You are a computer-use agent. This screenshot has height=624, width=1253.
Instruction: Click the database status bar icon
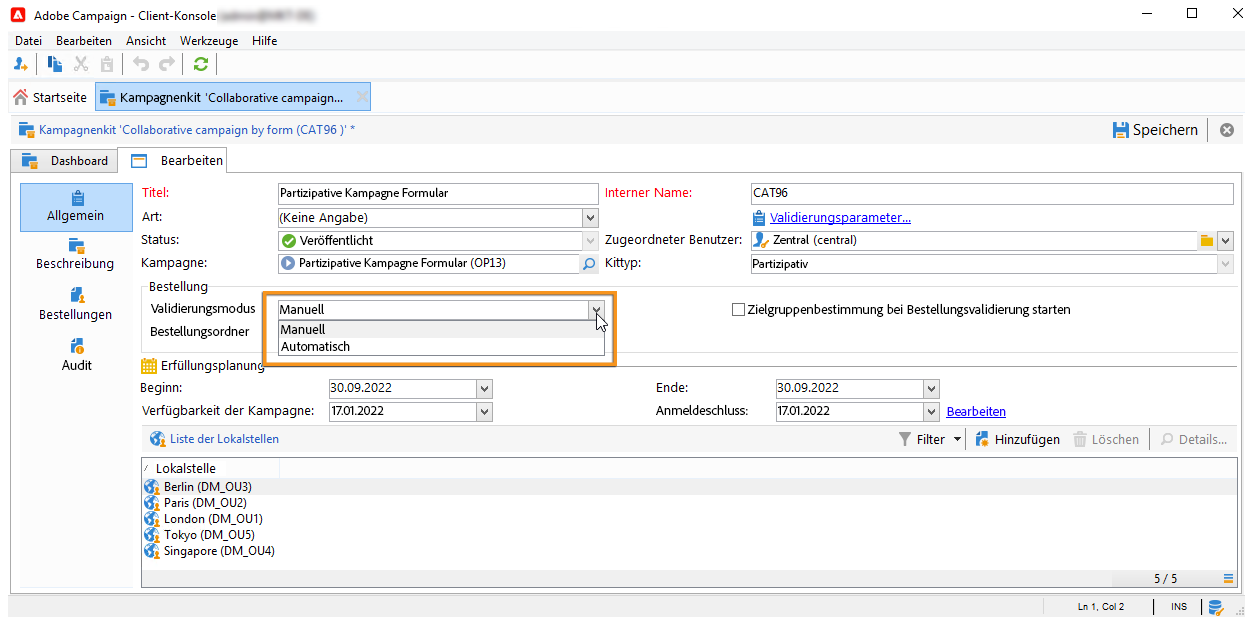[x=1215, y=607]
